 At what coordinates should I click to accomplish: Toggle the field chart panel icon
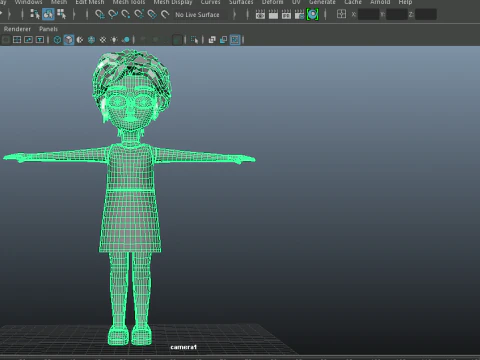[x=17, y=40]
